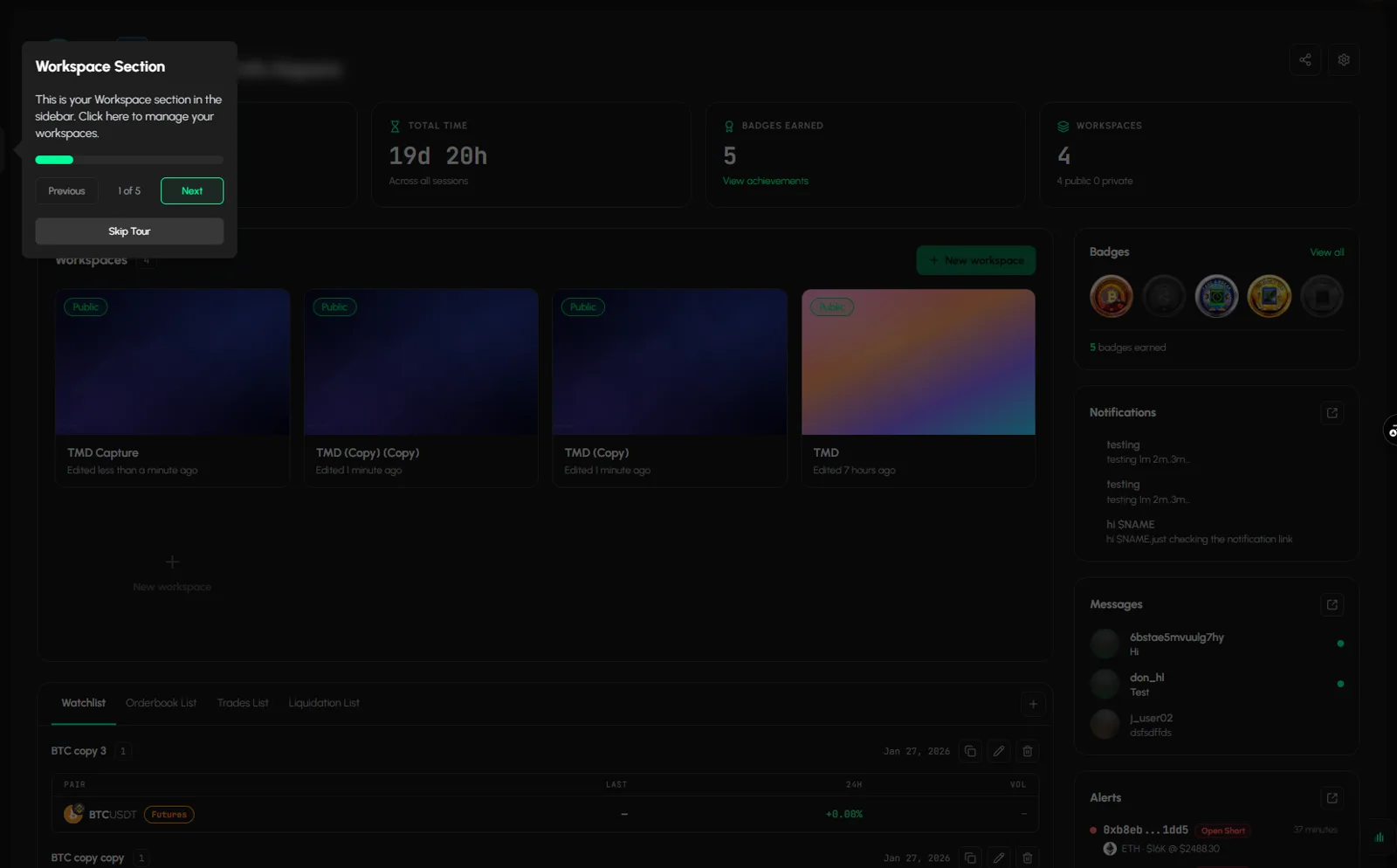This screenshot has height=868, width=1397.
Task: Open the colorful TMD workspace thumbnail
Action: click(919, 362)
